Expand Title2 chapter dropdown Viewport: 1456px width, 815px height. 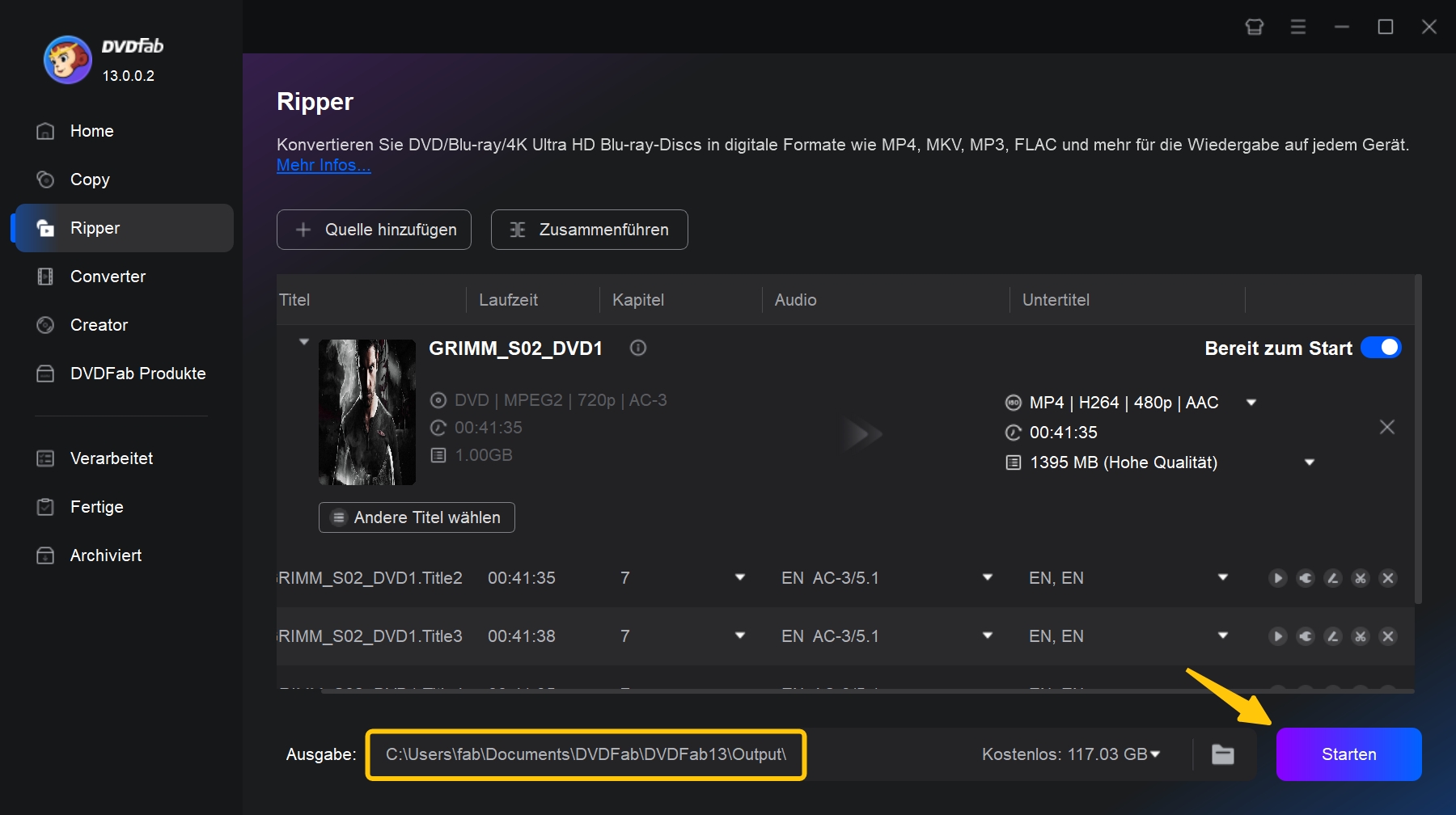pos(740,577)
